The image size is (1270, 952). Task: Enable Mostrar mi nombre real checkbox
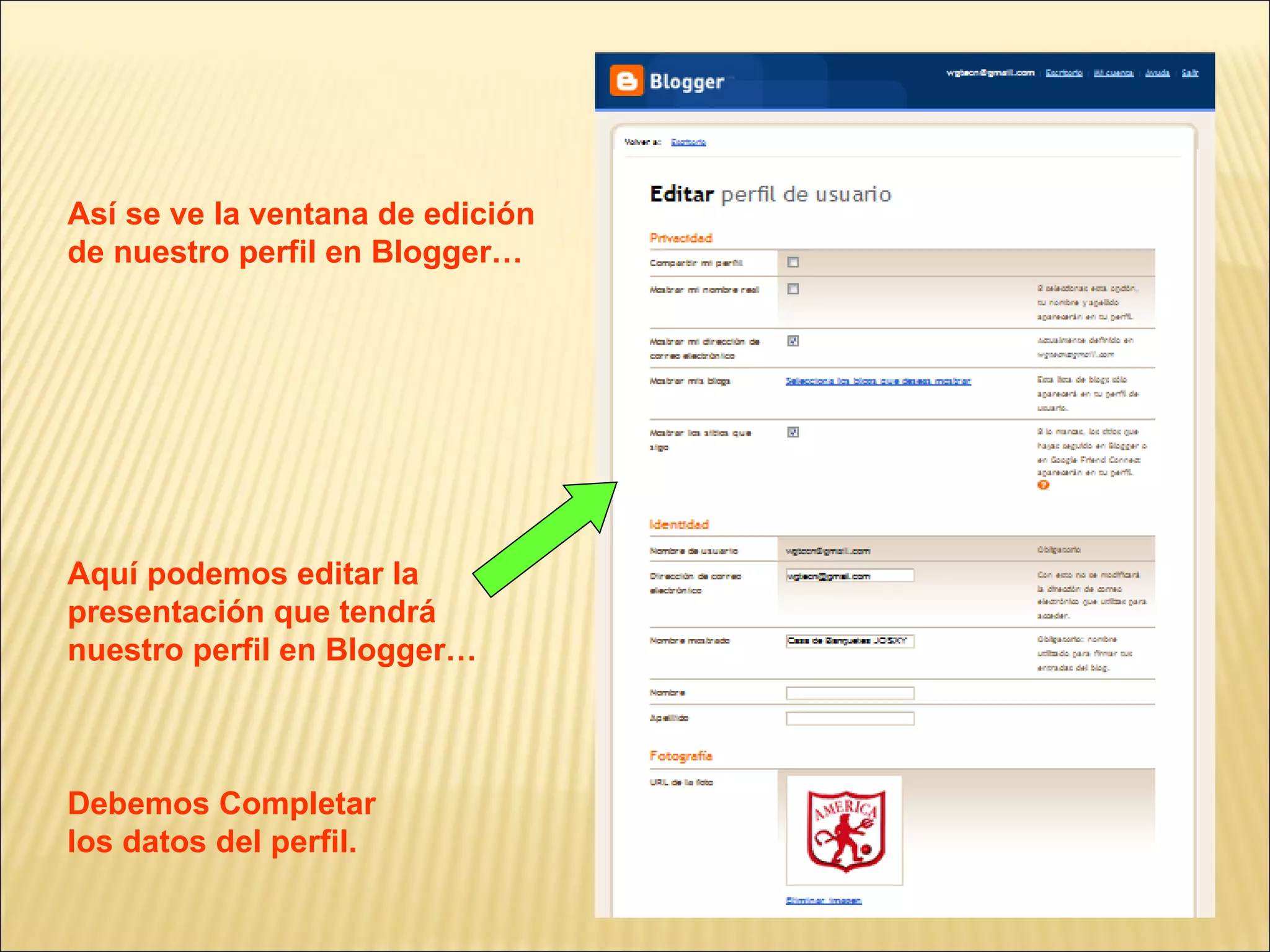pyautogui.click(x=793, y=289)
